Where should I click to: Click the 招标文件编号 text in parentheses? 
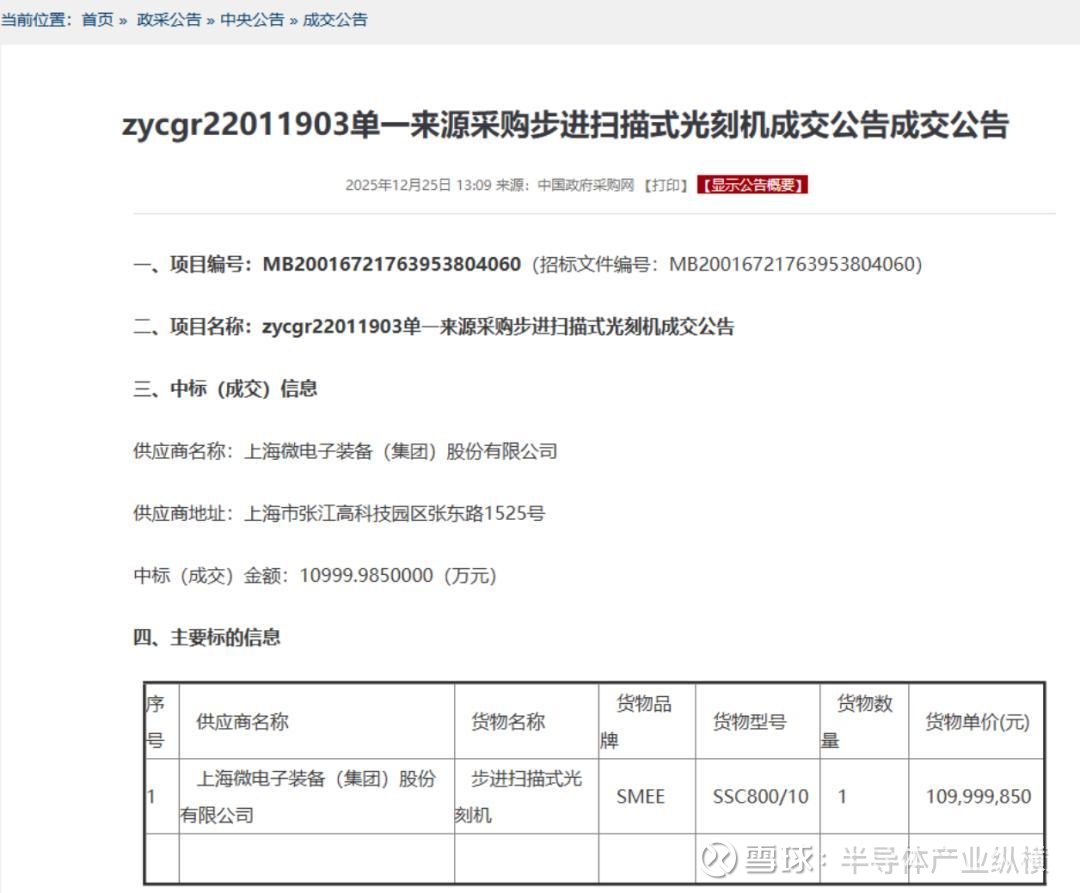pos(727,264)
